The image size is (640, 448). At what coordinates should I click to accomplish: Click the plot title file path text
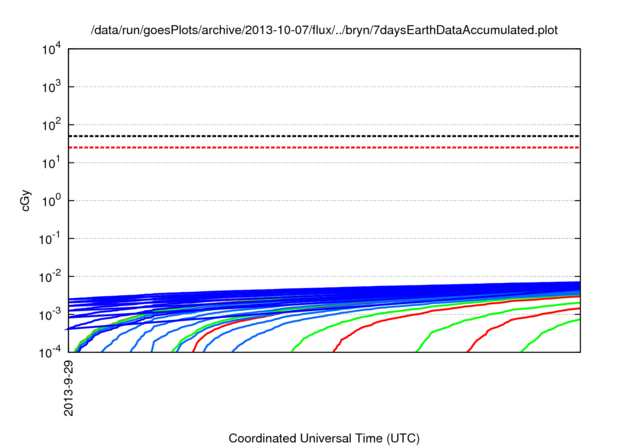(323, 31)
